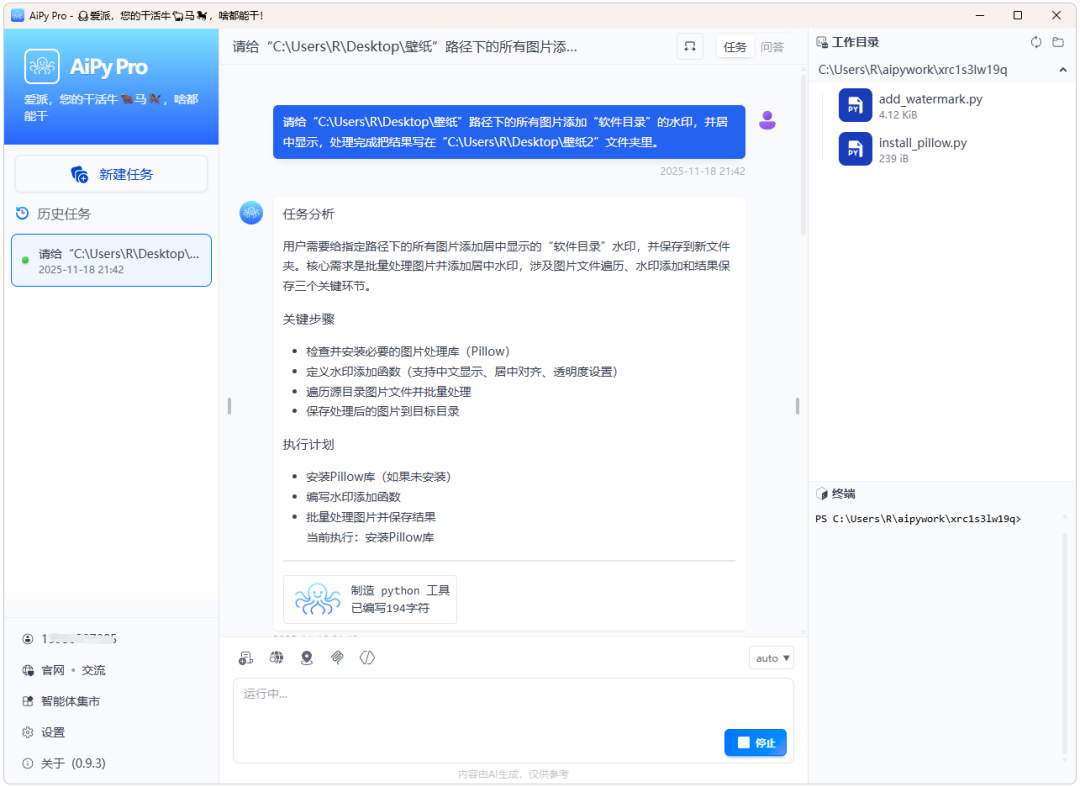The width and height of the screenshot is (1080, 787).
Task: Click the left sidebar splitter handle
Action: 229,406
